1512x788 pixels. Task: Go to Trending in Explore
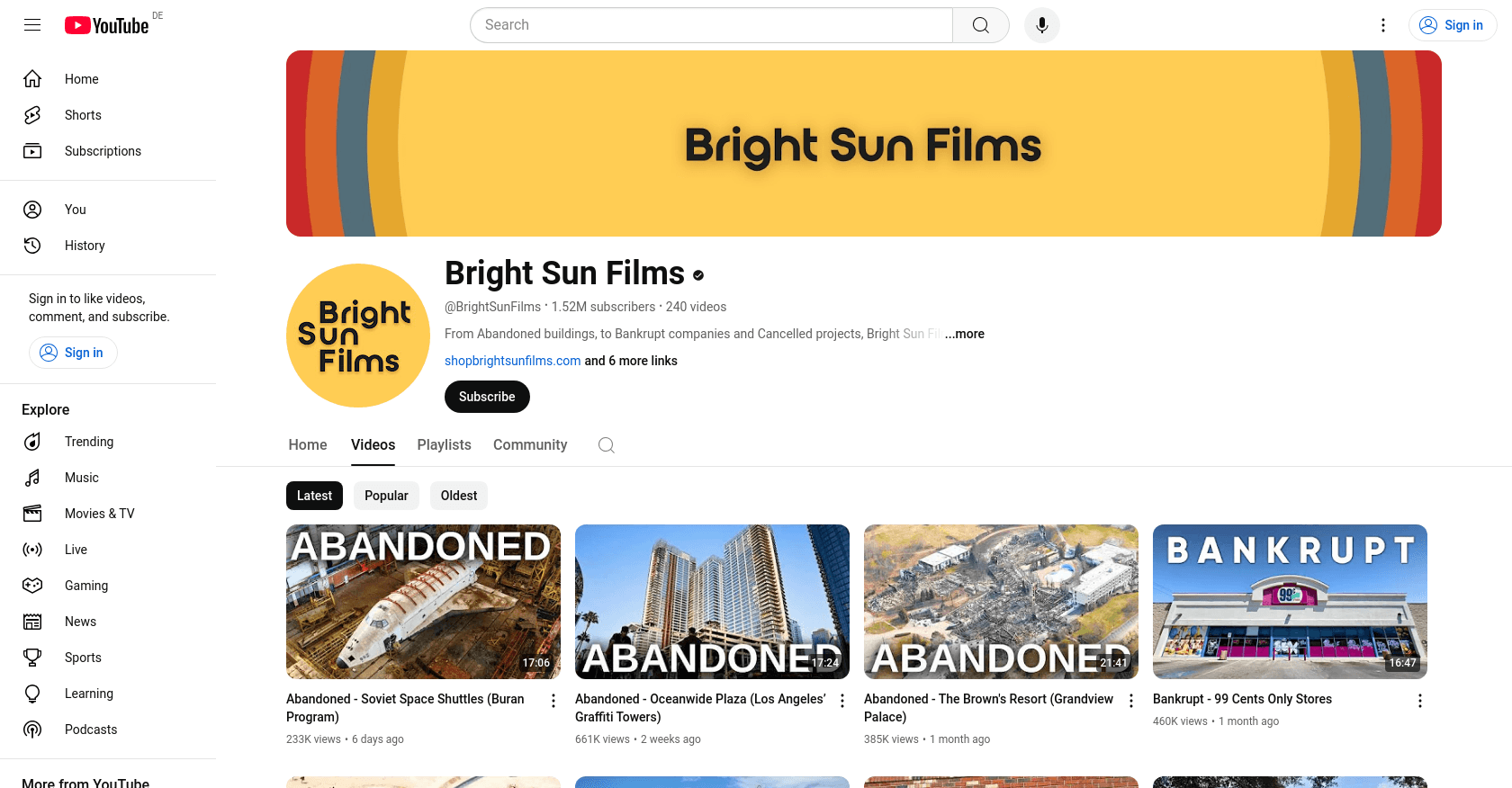click(88, 442)
